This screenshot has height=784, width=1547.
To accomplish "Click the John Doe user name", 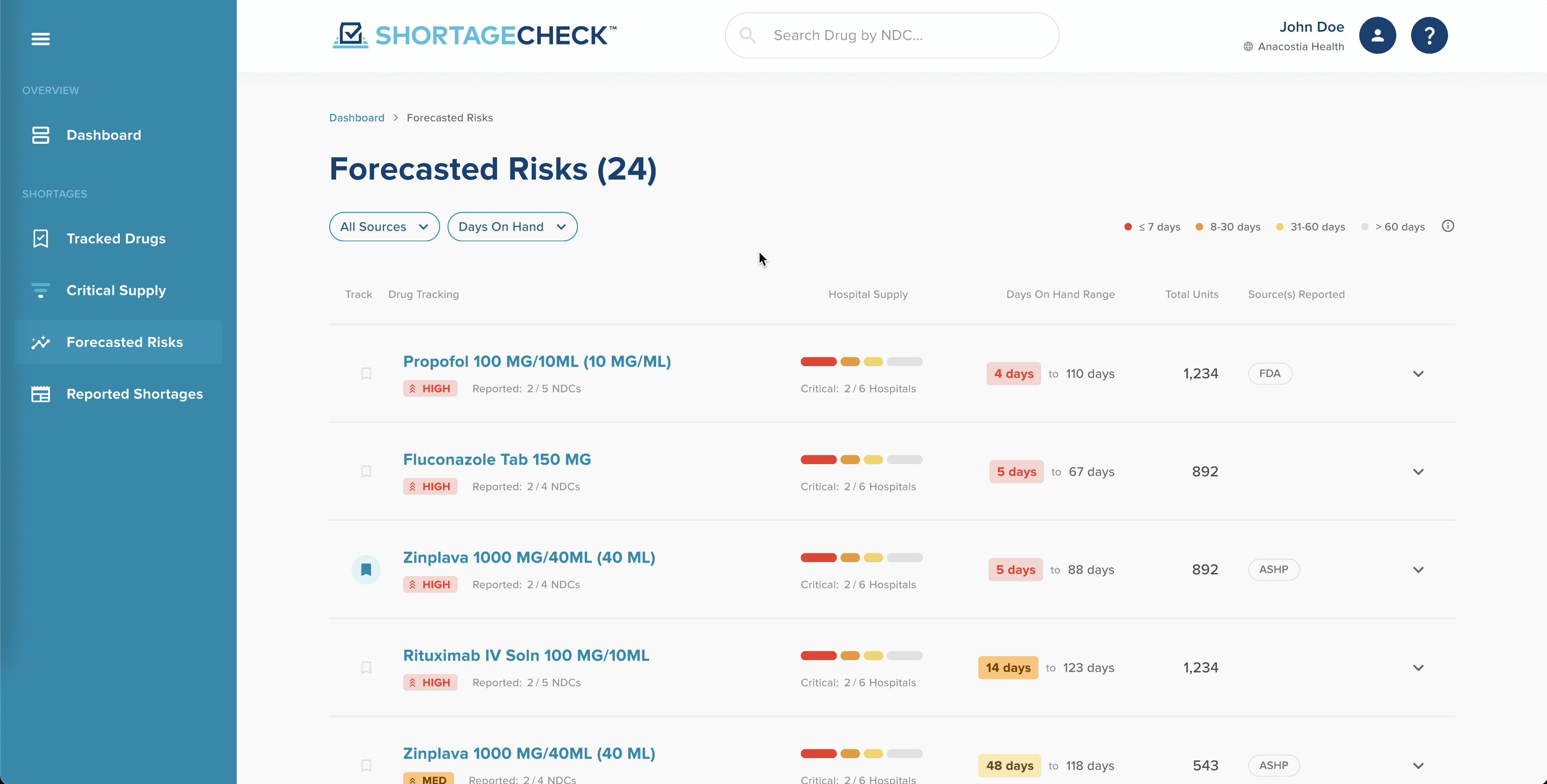I will tap(1311, 27).
